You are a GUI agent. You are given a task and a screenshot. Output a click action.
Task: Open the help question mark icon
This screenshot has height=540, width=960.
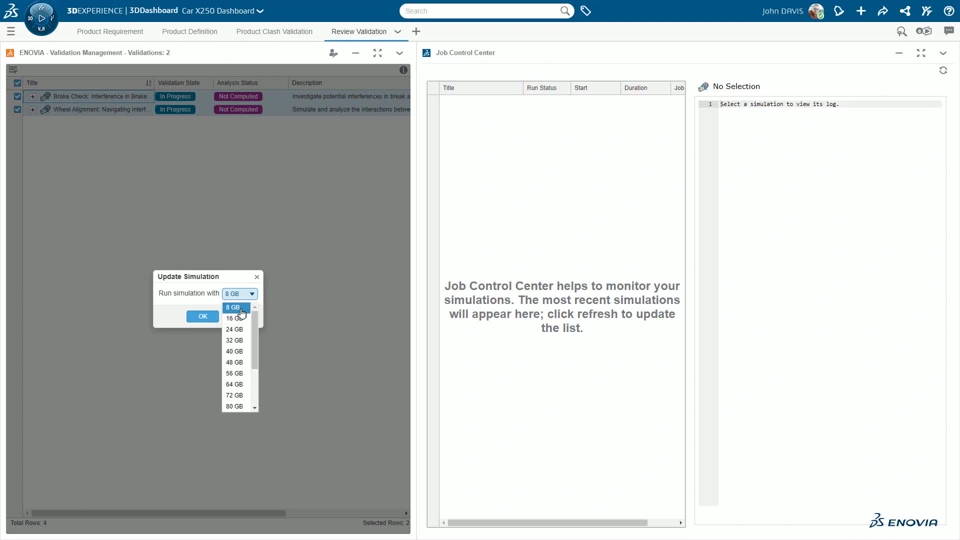point(948,10)
